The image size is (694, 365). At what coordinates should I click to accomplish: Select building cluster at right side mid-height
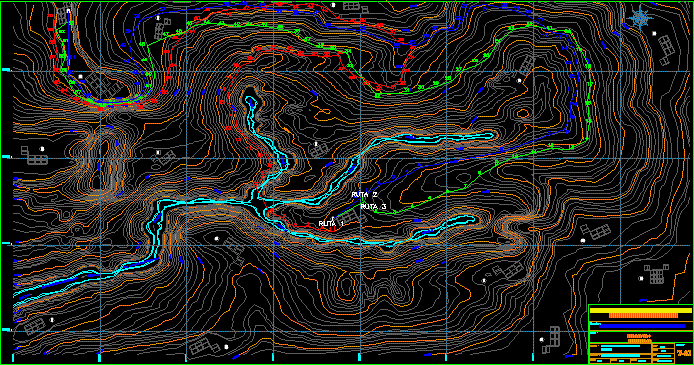point(596,231)
